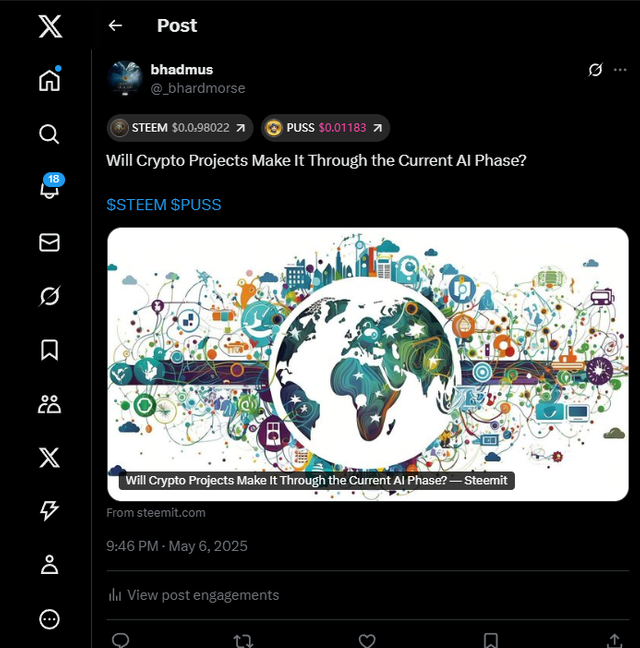Expand the More circle menu in sidebar

pos(49,619)
